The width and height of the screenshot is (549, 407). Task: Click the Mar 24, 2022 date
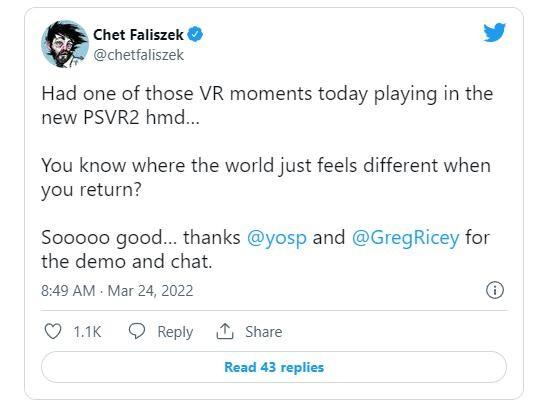pos(150,291)
